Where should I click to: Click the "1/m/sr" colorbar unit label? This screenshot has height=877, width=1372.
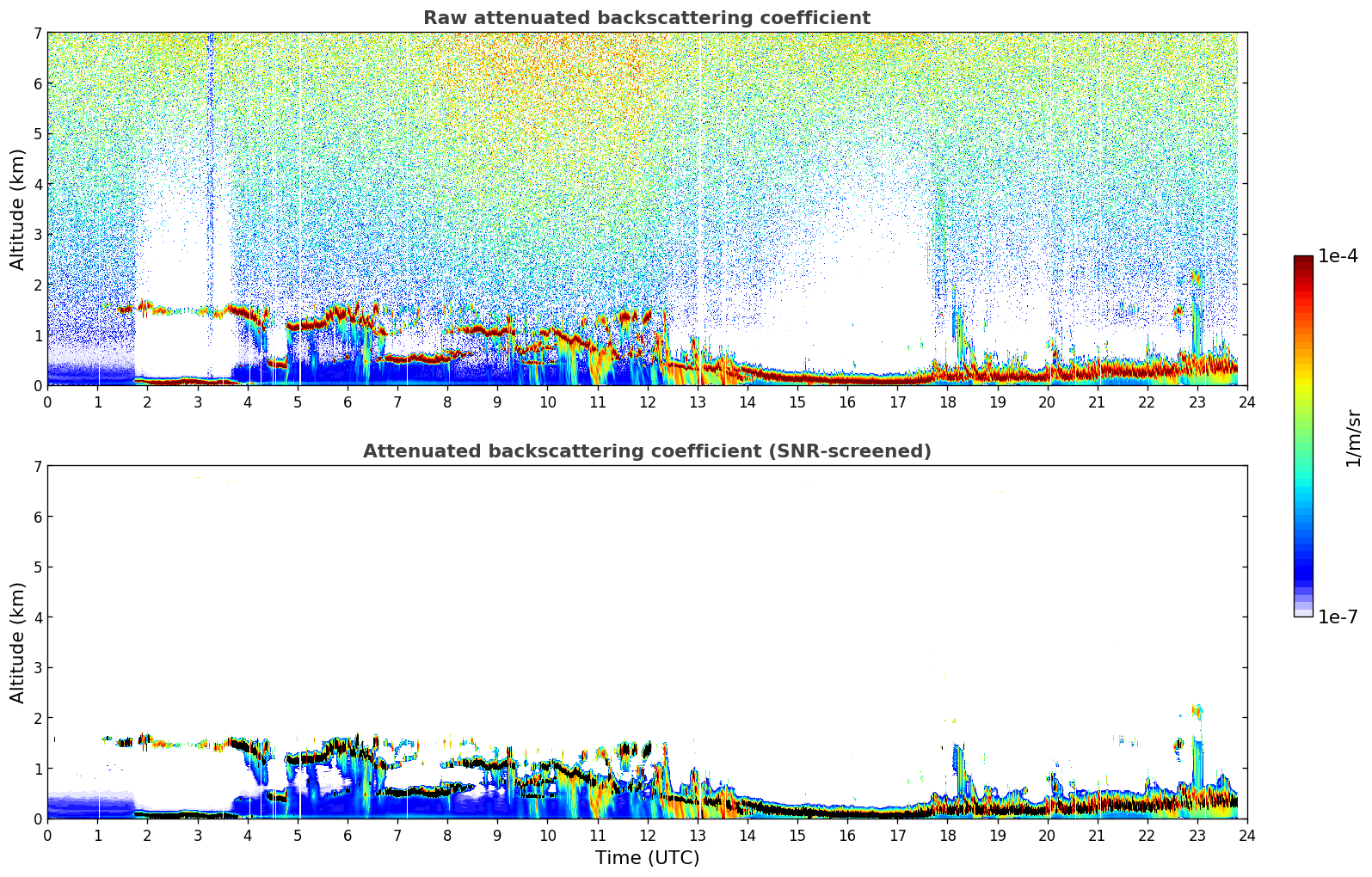point(1353,438)
